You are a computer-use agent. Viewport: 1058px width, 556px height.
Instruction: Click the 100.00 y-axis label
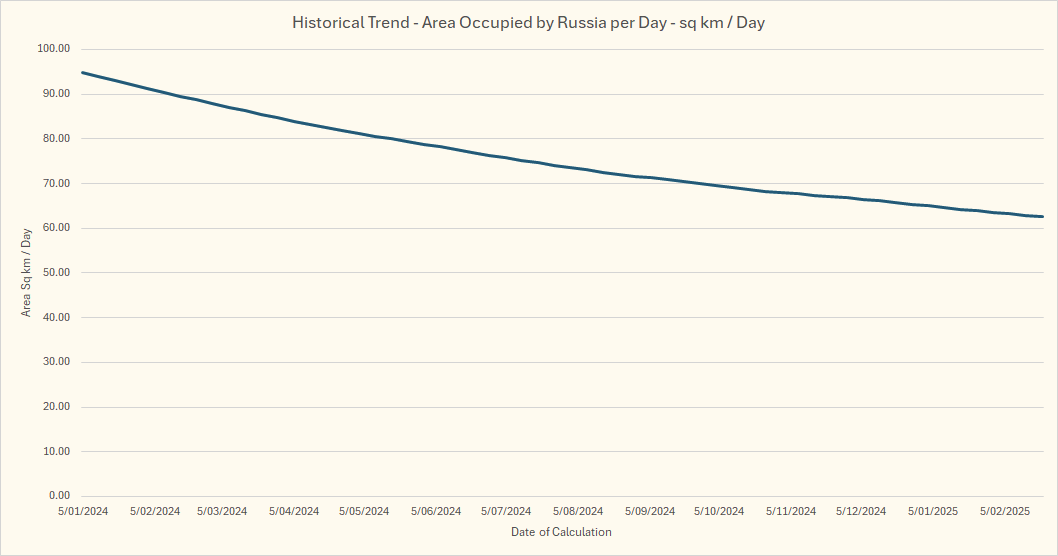pos(53,49)
